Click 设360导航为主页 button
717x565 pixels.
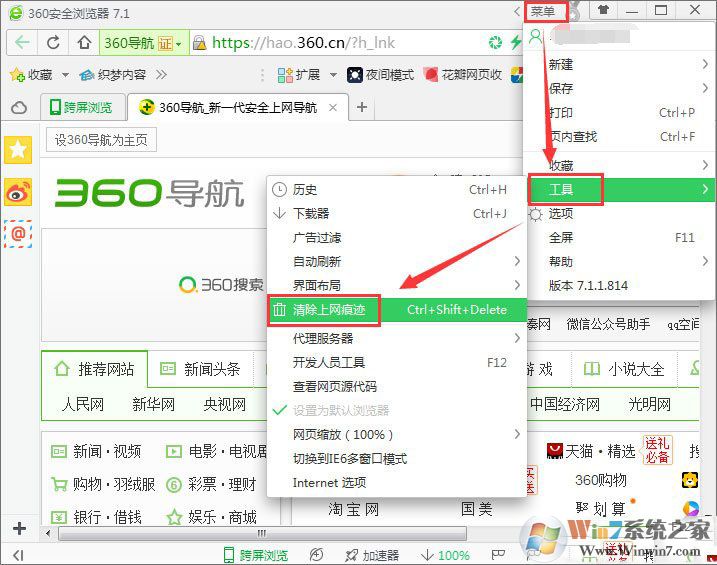(x=101, y=140)
